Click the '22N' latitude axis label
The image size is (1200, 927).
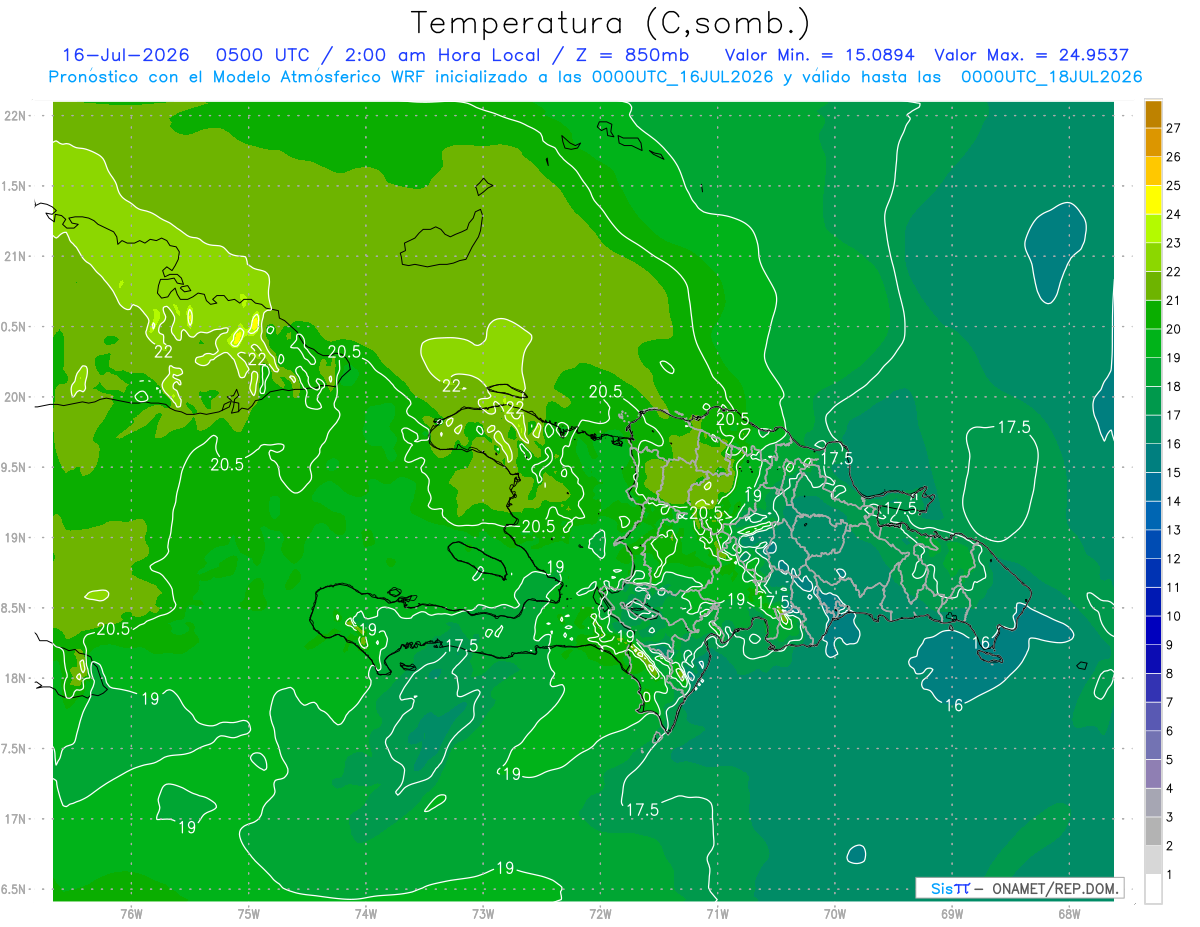point(17,115)
